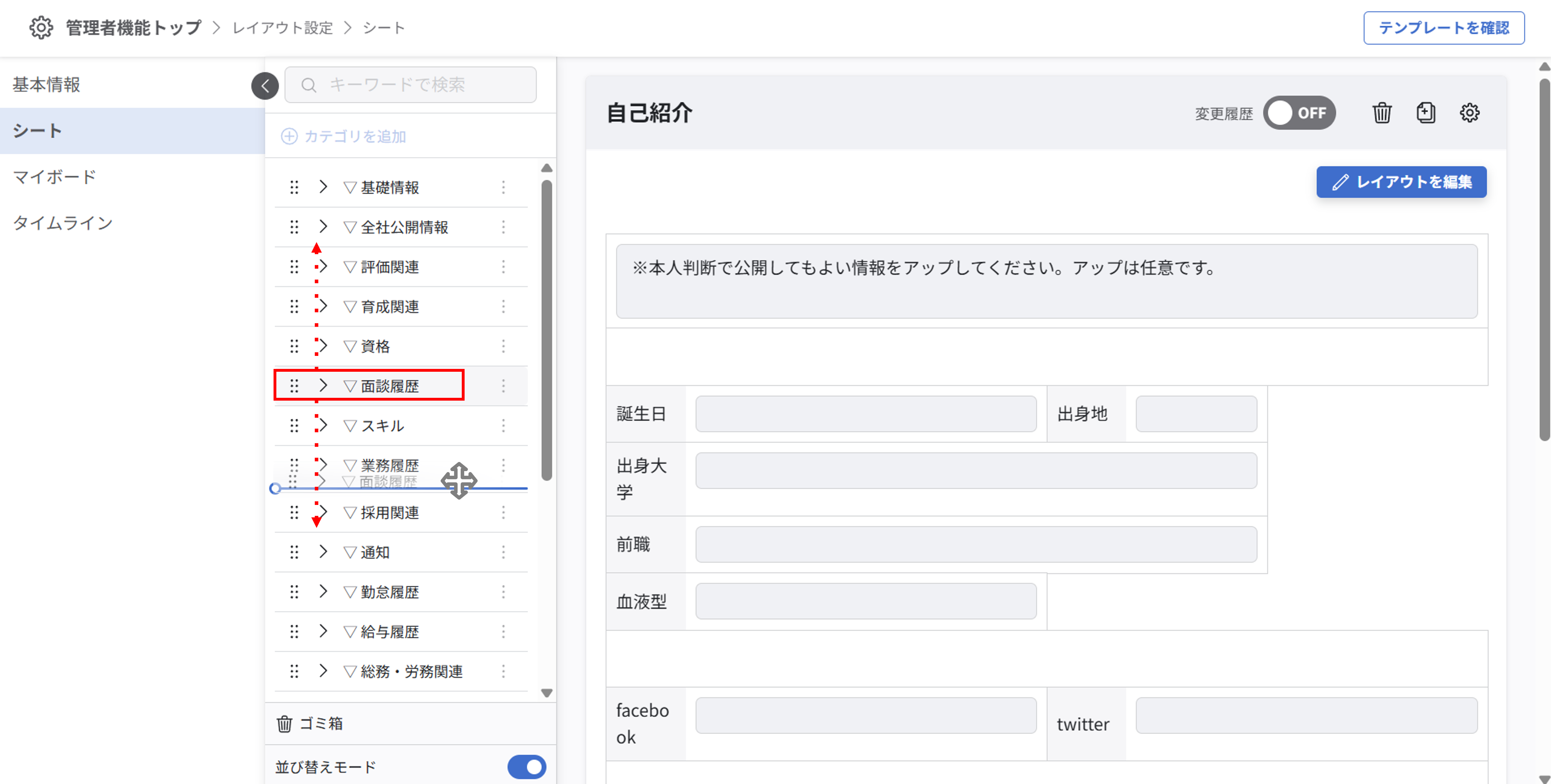Click the category list scroll-down arrow
1551x784 pixels.
click(547, 693)
